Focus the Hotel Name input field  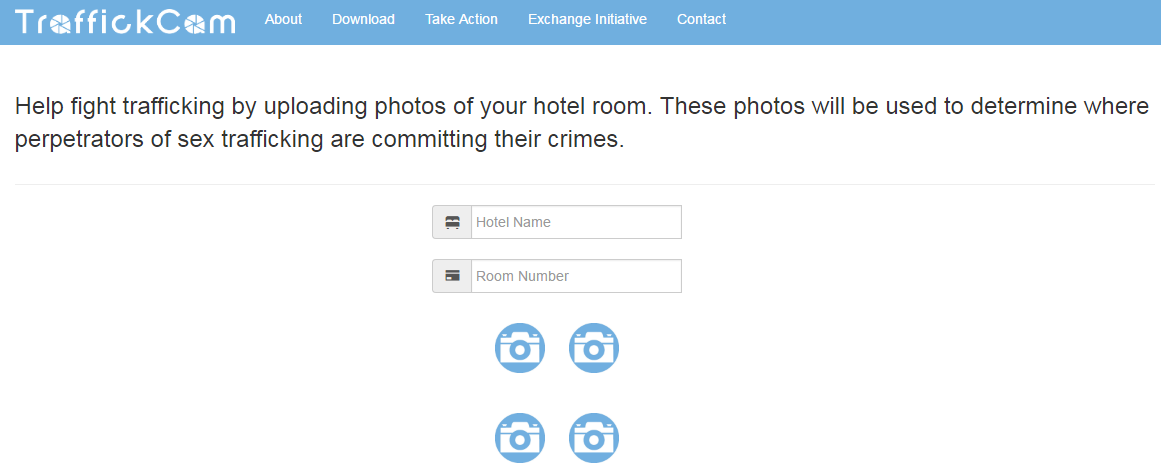coord(576,222)
